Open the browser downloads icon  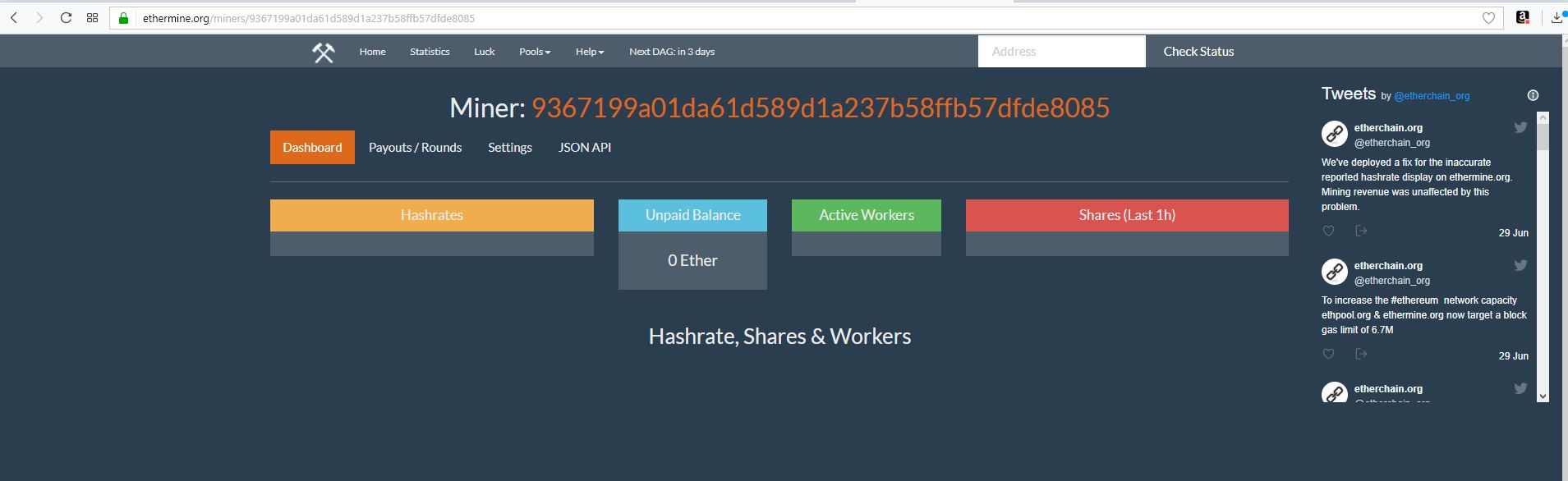tap(1557, 17)
